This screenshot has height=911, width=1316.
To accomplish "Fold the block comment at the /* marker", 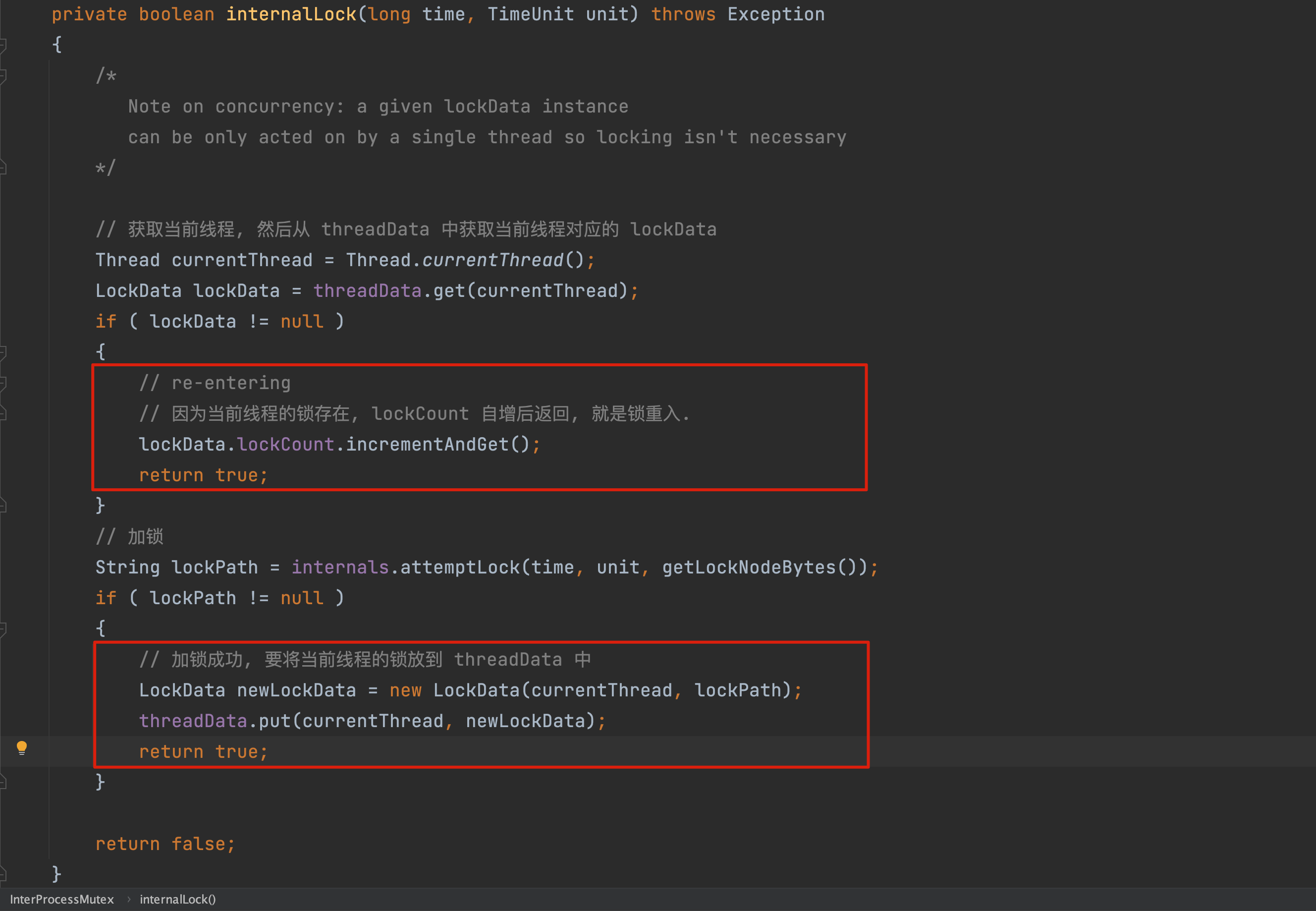I will (x=2, y=76).
